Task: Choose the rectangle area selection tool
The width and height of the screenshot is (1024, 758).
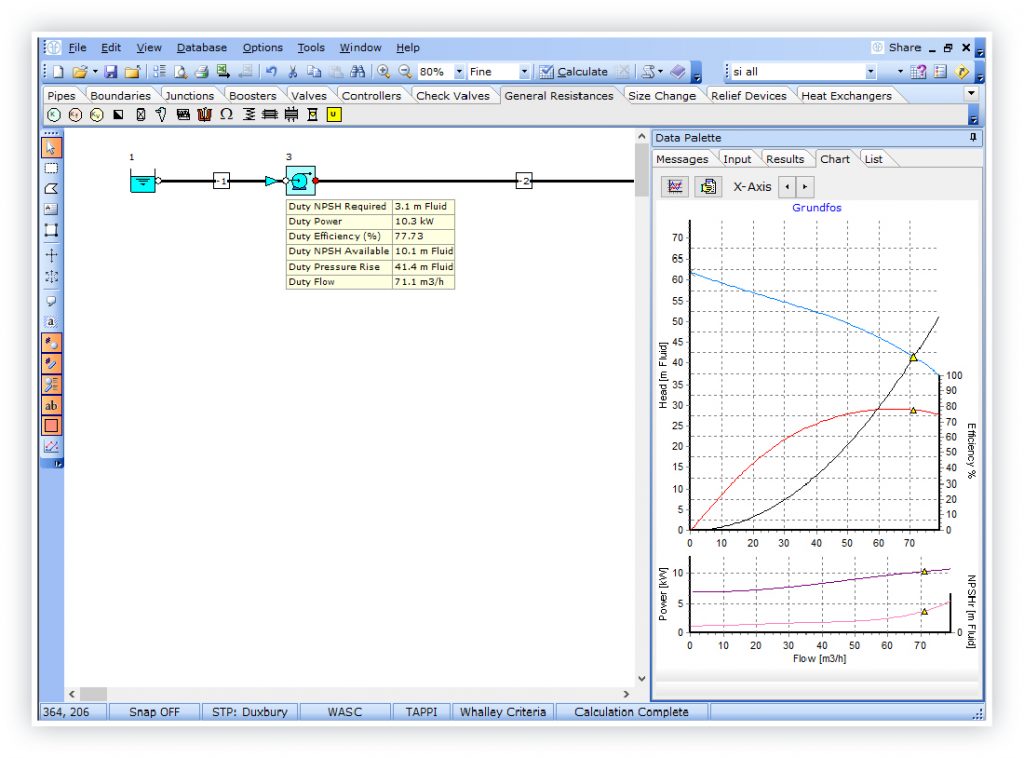Action: click(x=51, y=168)
